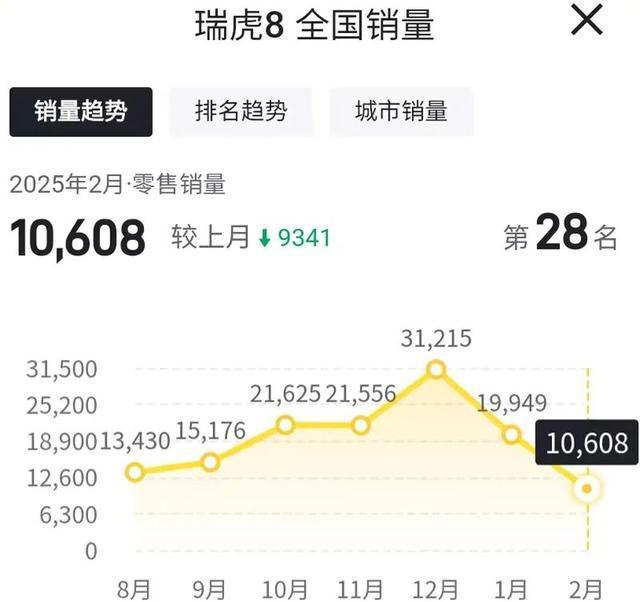Click the 31,215 value label
The image size is (640, 602).
436,339
